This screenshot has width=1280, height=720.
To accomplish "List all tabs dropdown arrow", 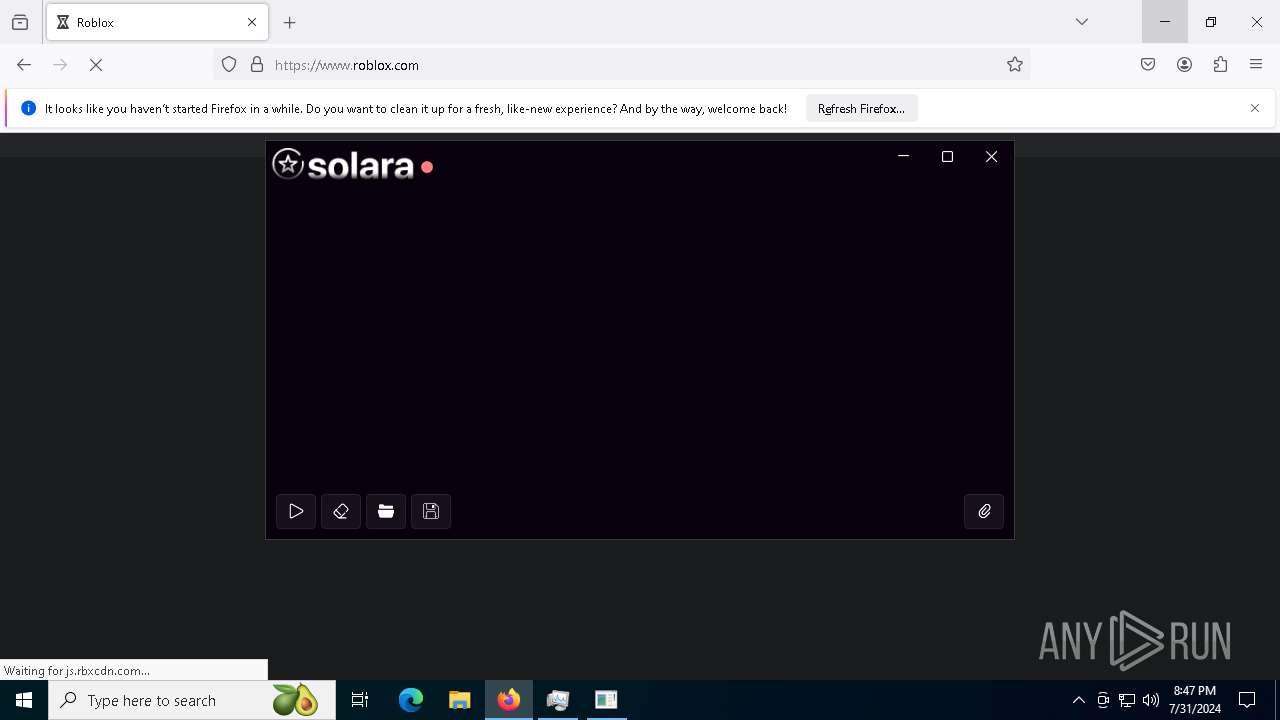I will (x=1082, y=22).
